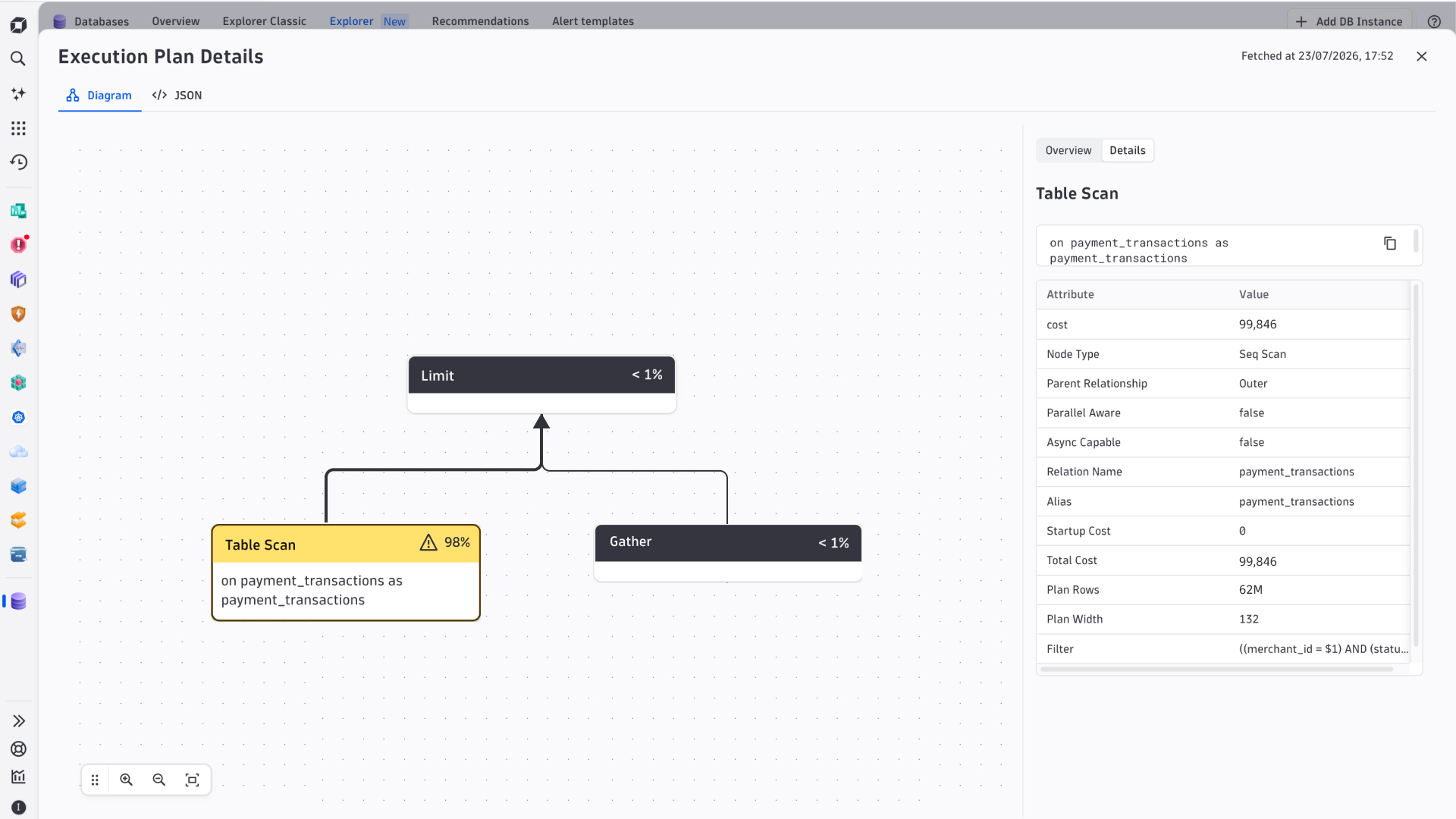Select the Details toggle in side panel

[x=1128, y=150]
